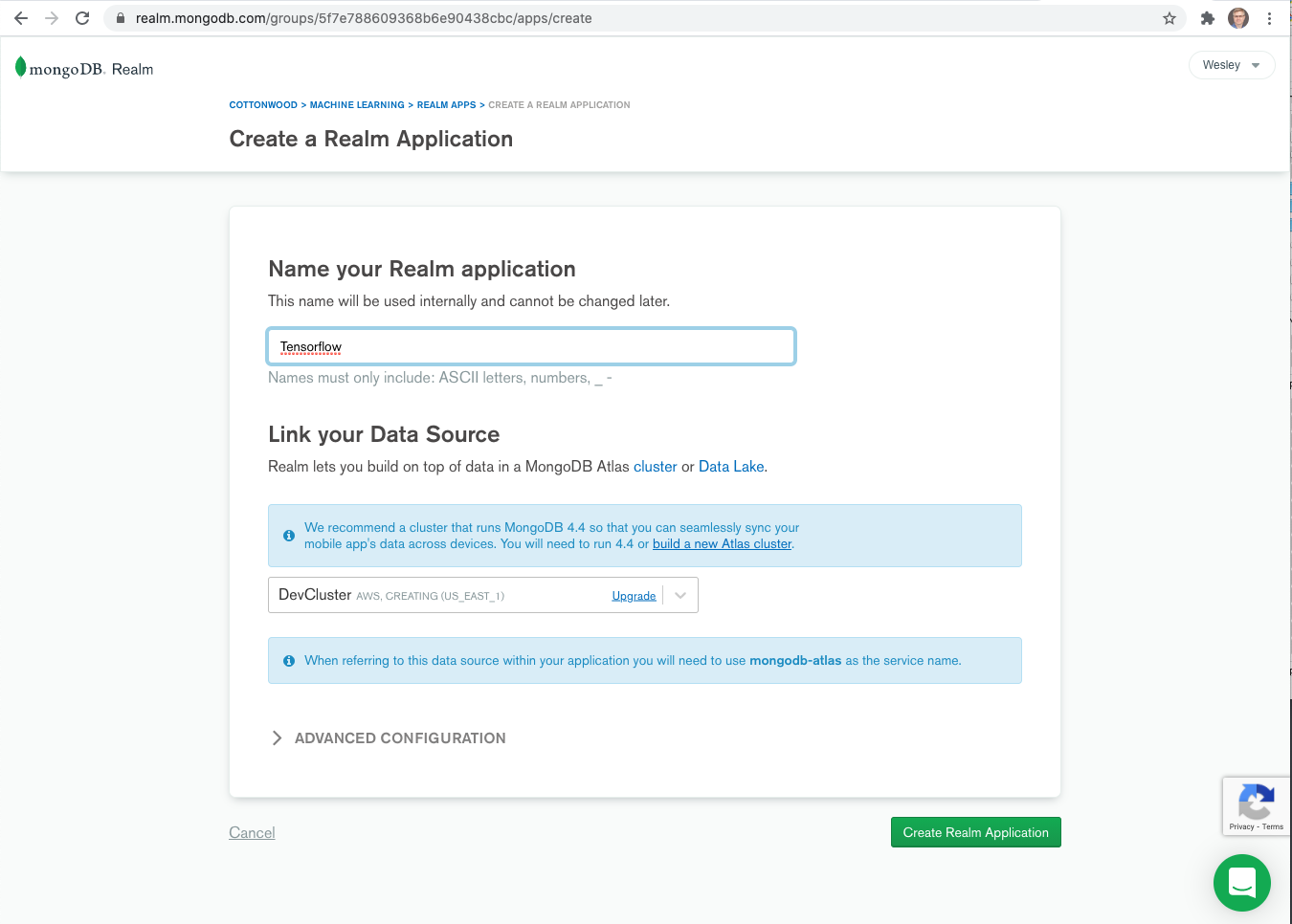Go to the REALM APPS breadcrumb
The image size is (1292, 924).
point(446,105)
